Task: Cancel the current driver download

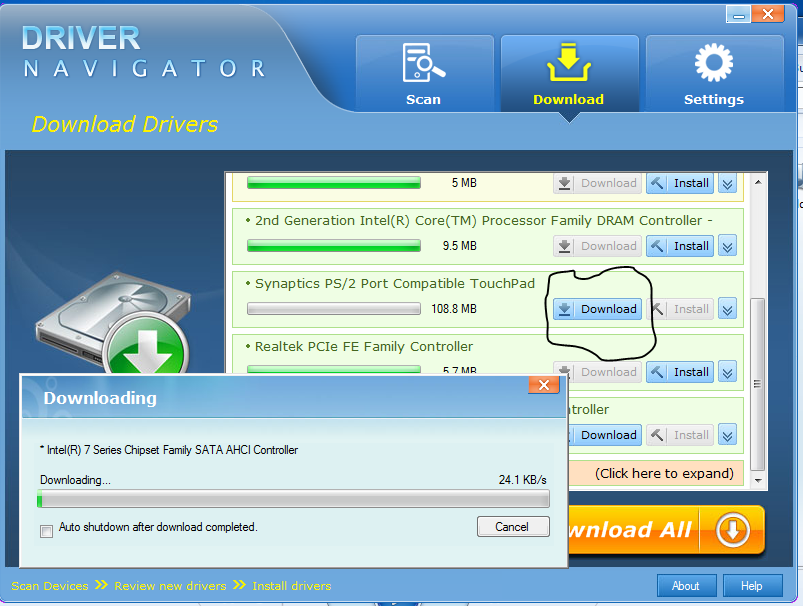Action: tap(513, 526)
